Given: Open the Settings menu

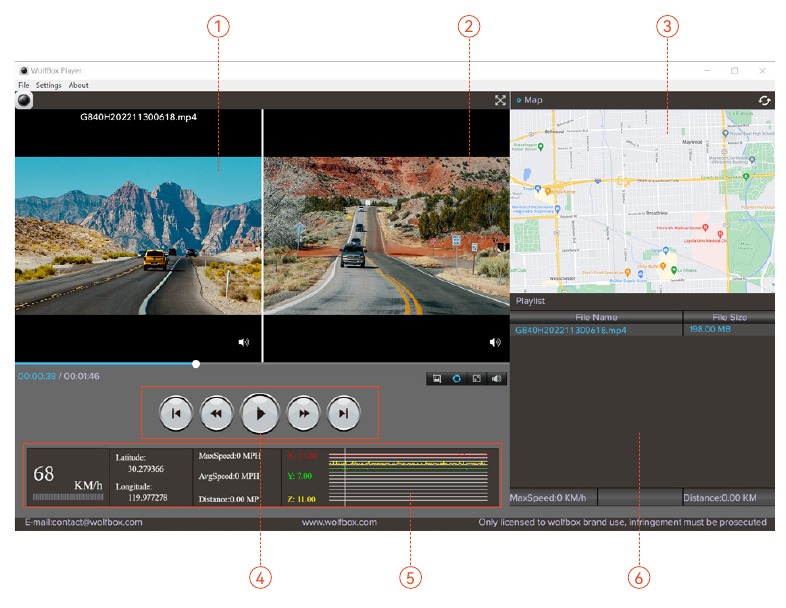Looking at the screenshot, I should coord(48,85).
